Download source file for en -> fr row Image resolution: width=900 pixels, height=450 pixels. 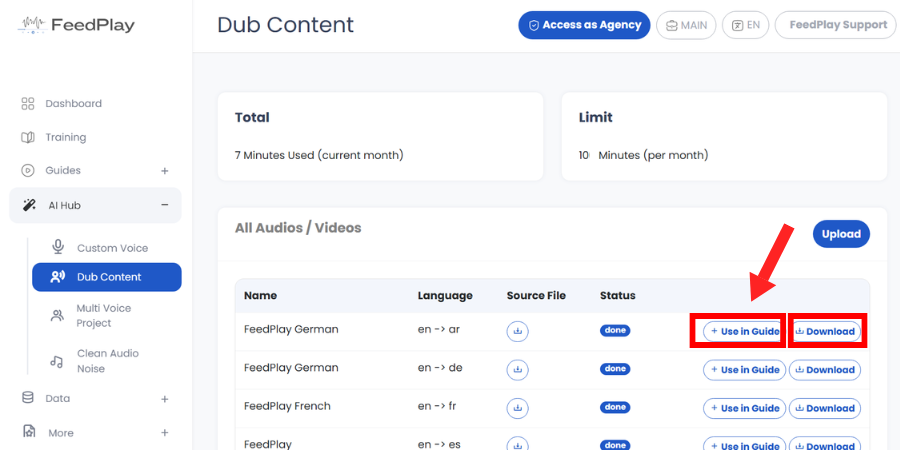point(518,408)
